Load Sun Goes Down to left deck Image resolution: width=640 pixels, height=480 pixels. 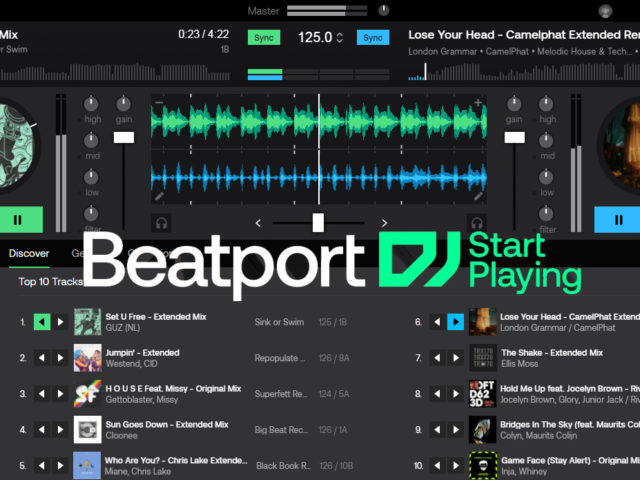[42, 430]
